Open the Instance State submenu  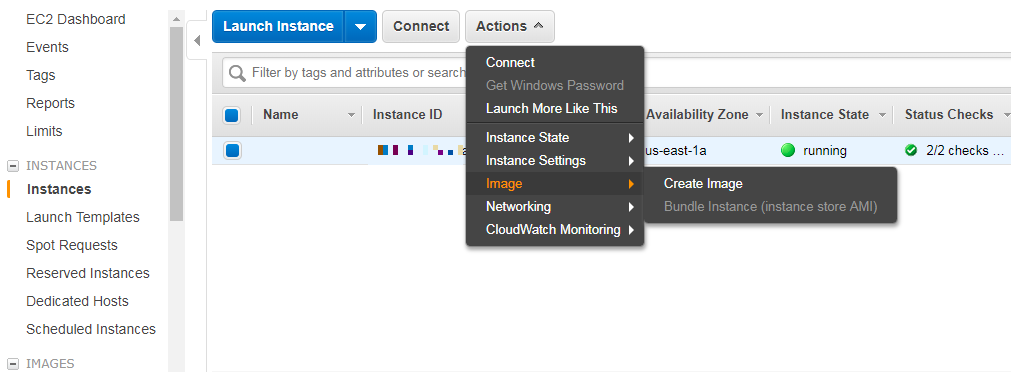coord(555,137)
